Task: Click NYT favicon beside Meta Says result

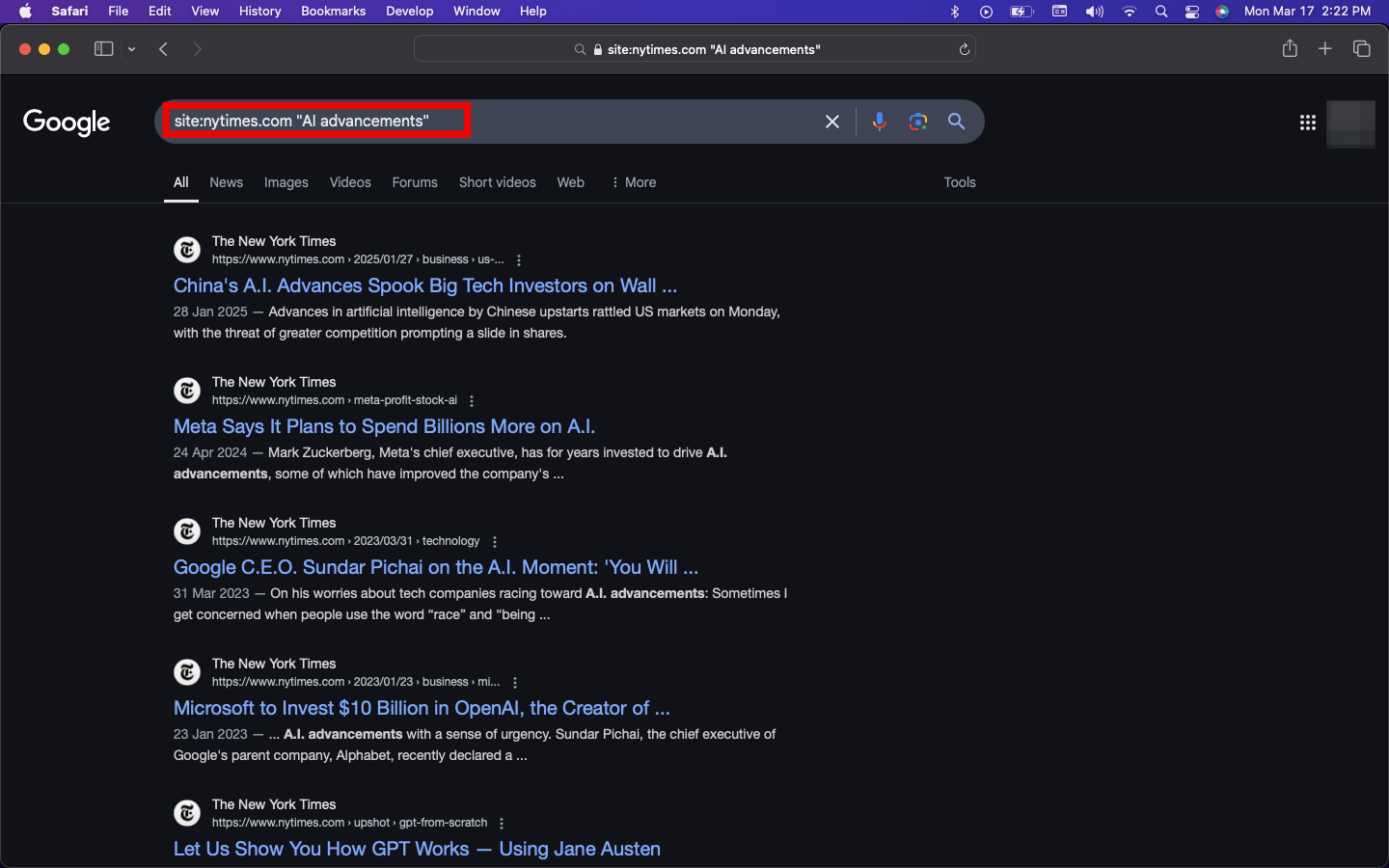Action: (187, 391)
